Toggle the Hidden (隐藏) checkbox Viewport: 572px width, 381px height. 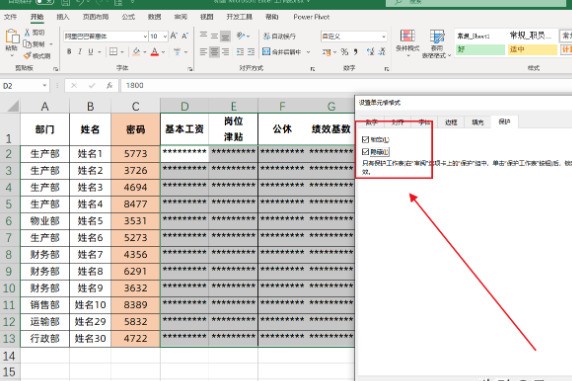(366, 152)
